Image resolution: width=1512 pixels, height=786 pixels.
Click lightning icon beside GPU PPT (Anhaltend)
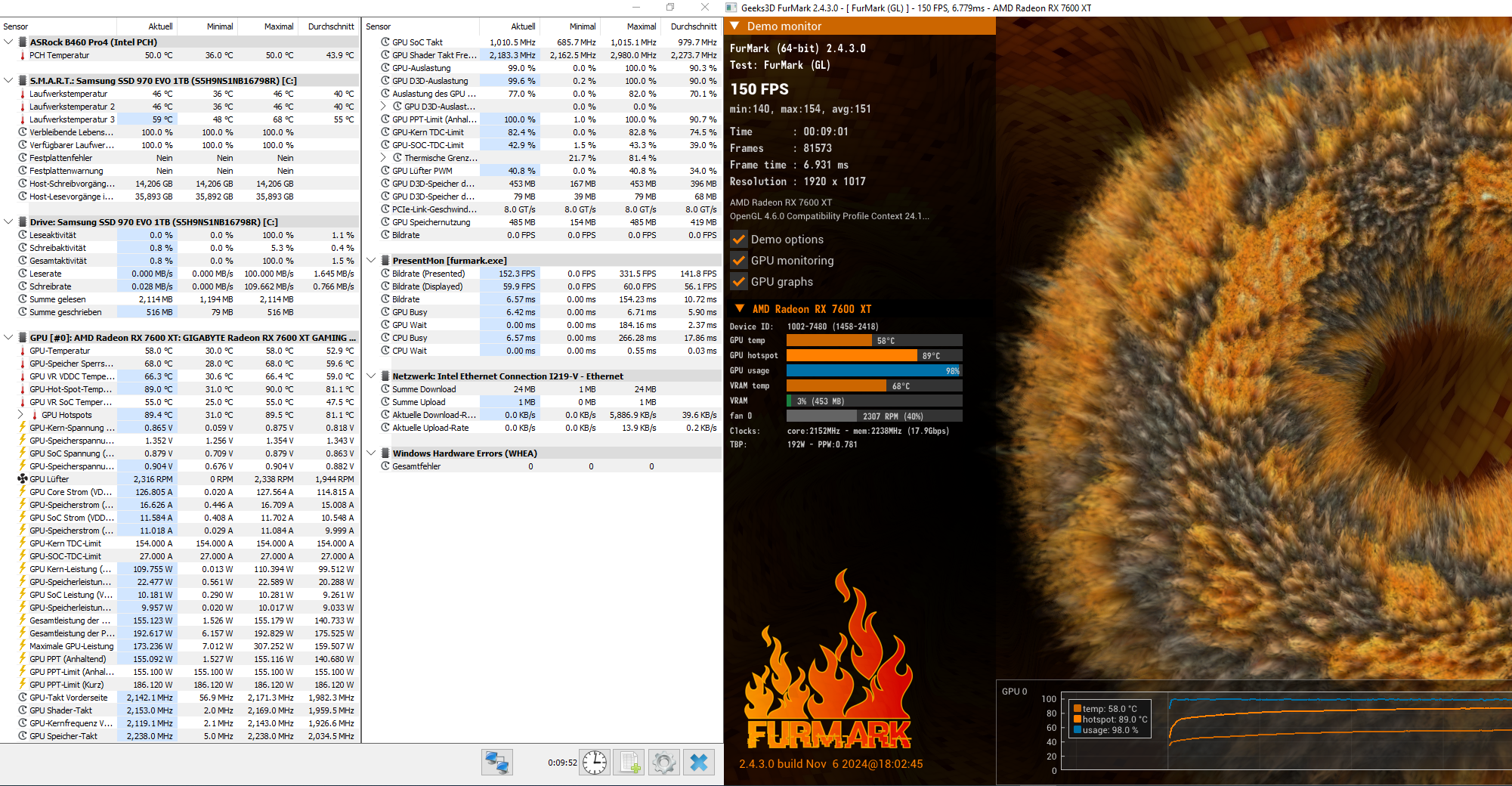(23, 659)
